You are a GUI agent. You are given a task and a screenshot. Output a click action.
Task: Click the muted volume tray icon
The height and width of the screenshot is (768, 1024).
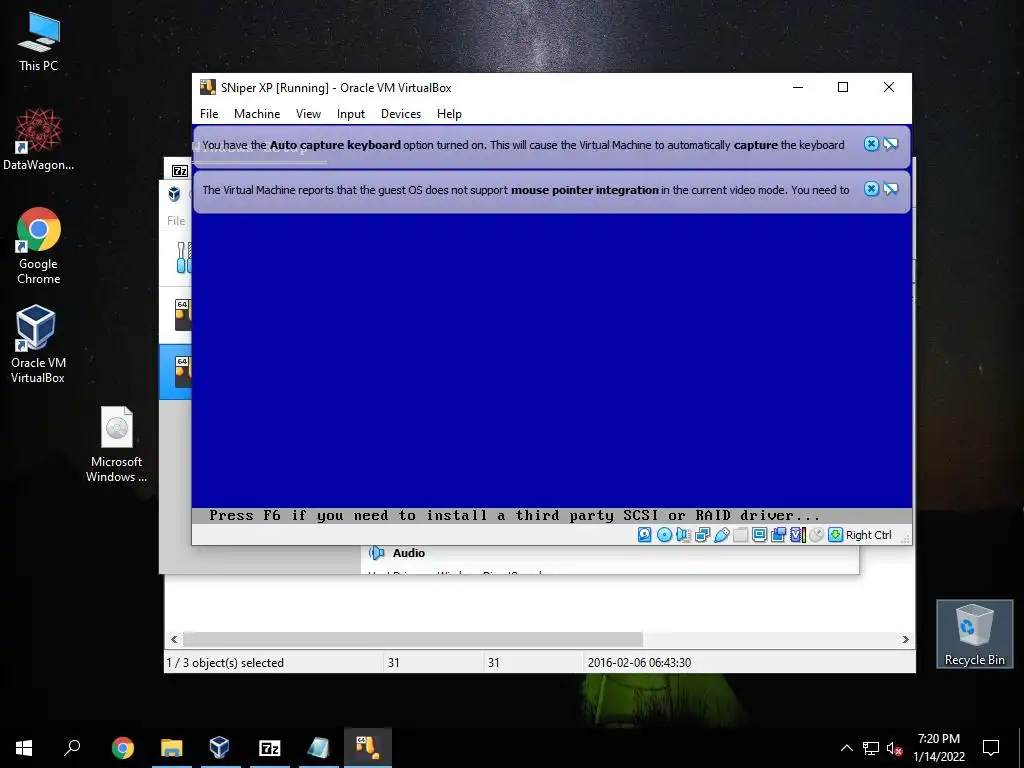pos(895,748)
